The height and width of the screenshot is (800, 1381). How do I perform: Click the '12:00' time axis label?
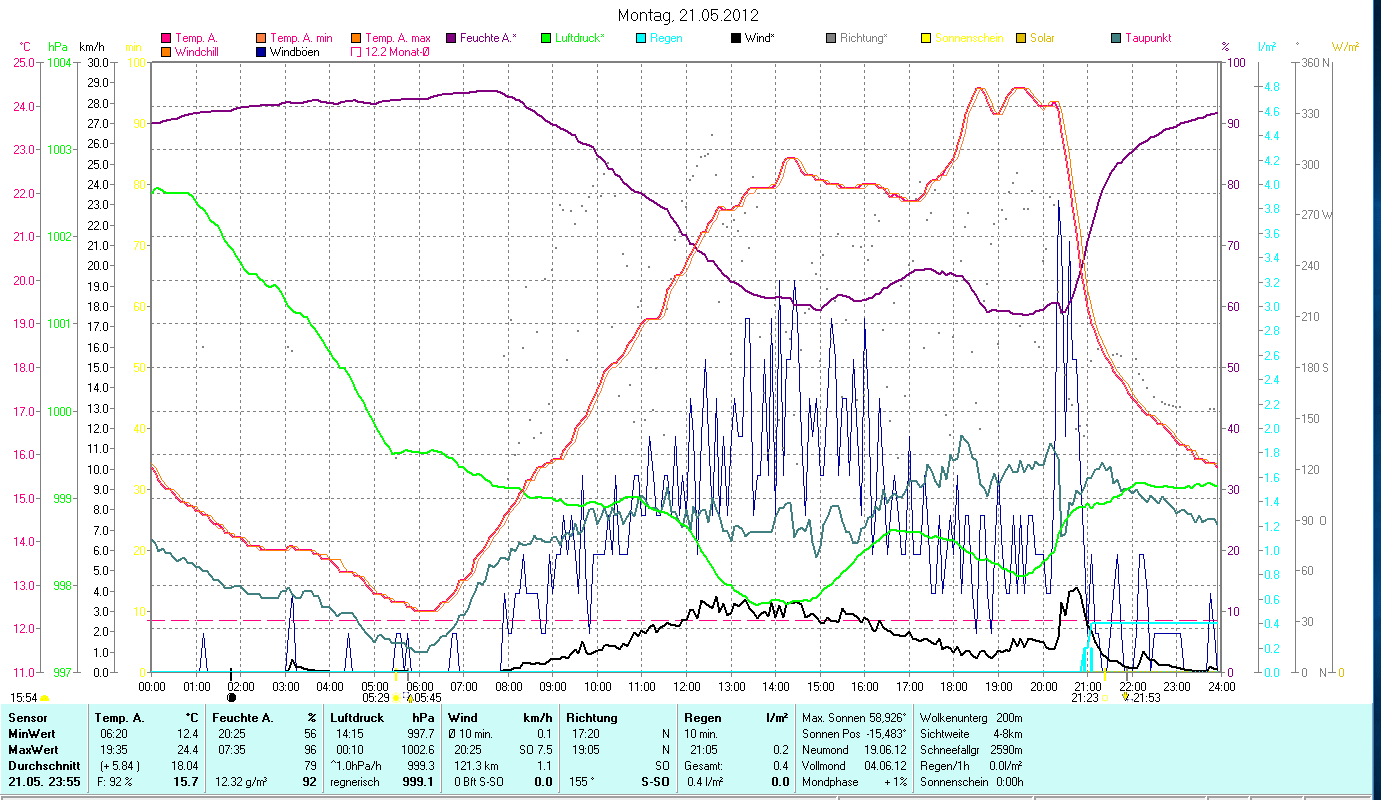click(687, 687)
